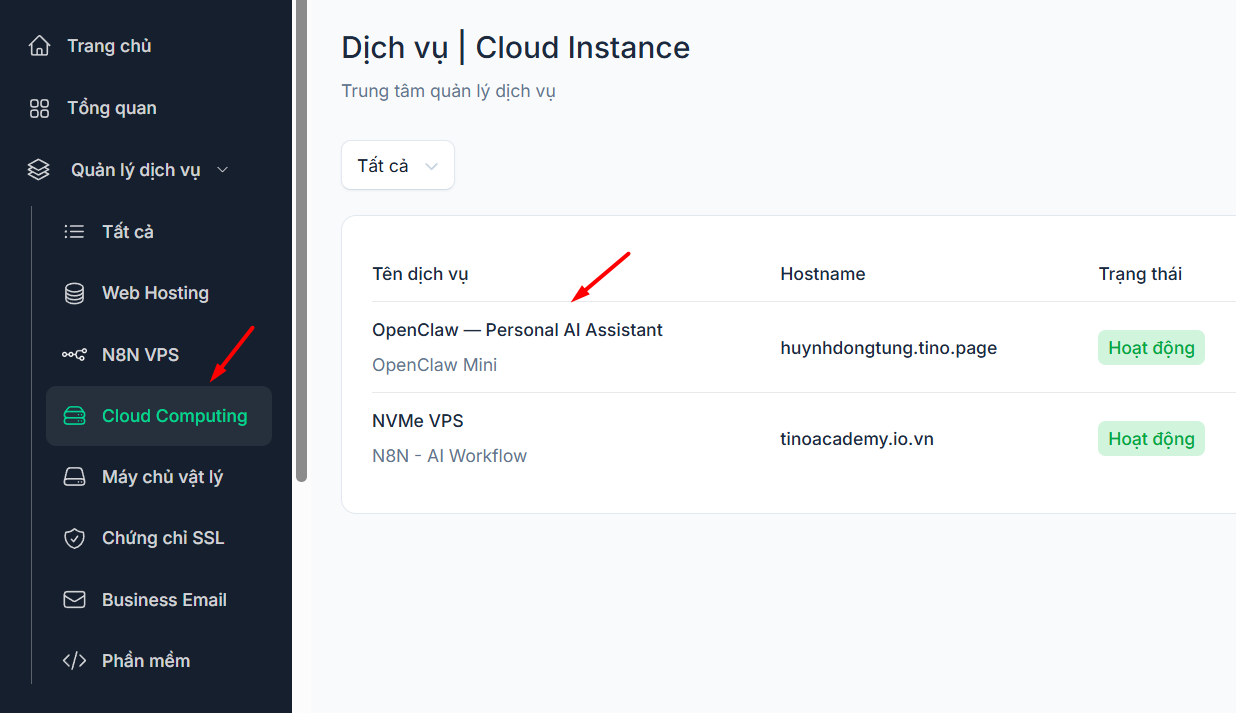Viewport: 1236px width, 713px height.
Task: Click the Chứng chỉ SSL shield icon
Action: click(74, 538)
